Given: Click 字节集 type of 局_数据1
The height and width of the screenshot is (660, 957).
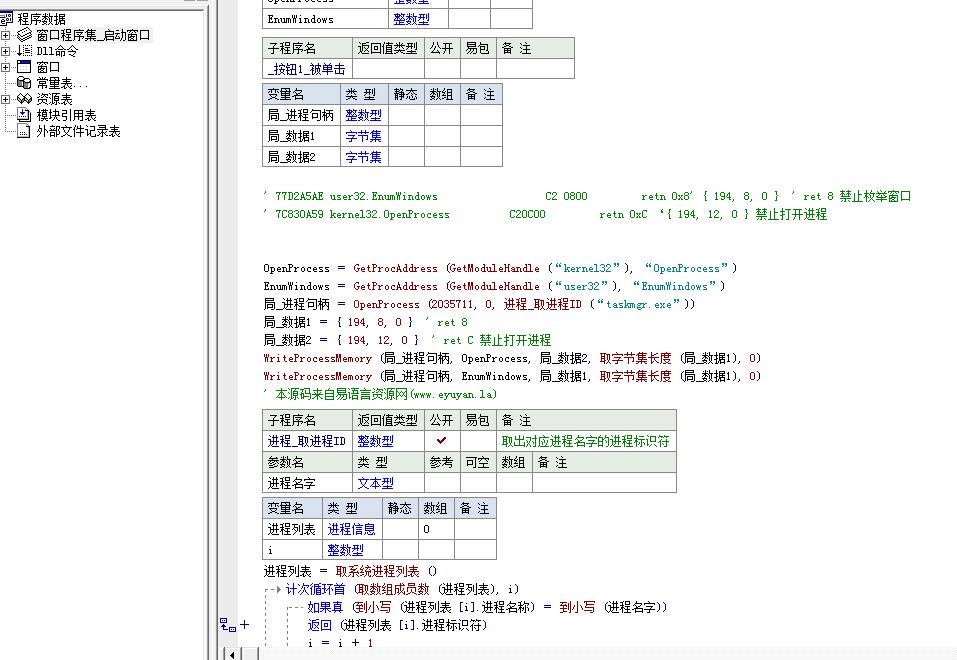Looking at the screenshot, I should [364, 136].
